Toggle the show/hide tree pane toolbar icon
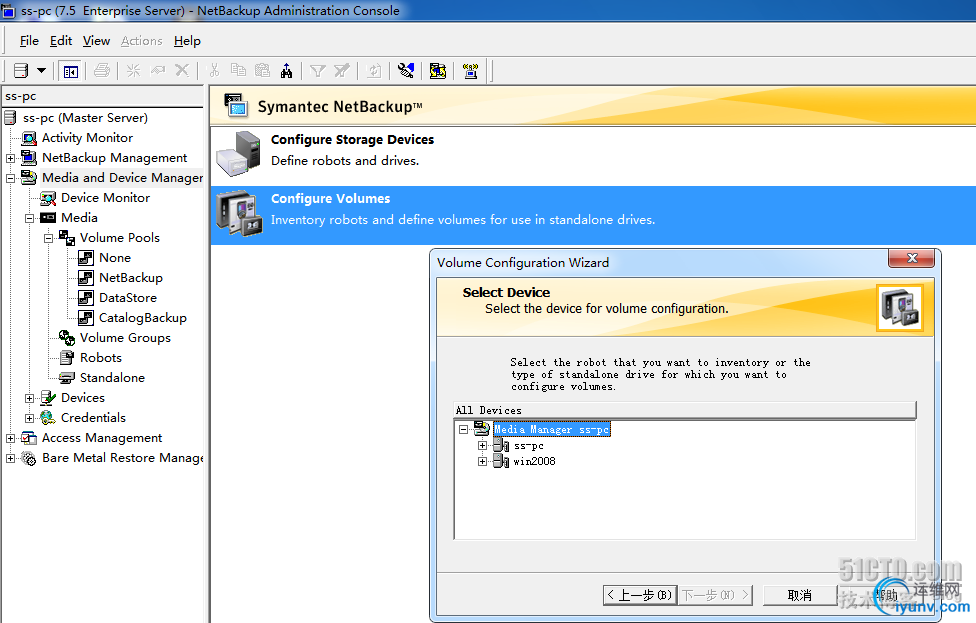976x623 pixels. click(x=70, y=72)
